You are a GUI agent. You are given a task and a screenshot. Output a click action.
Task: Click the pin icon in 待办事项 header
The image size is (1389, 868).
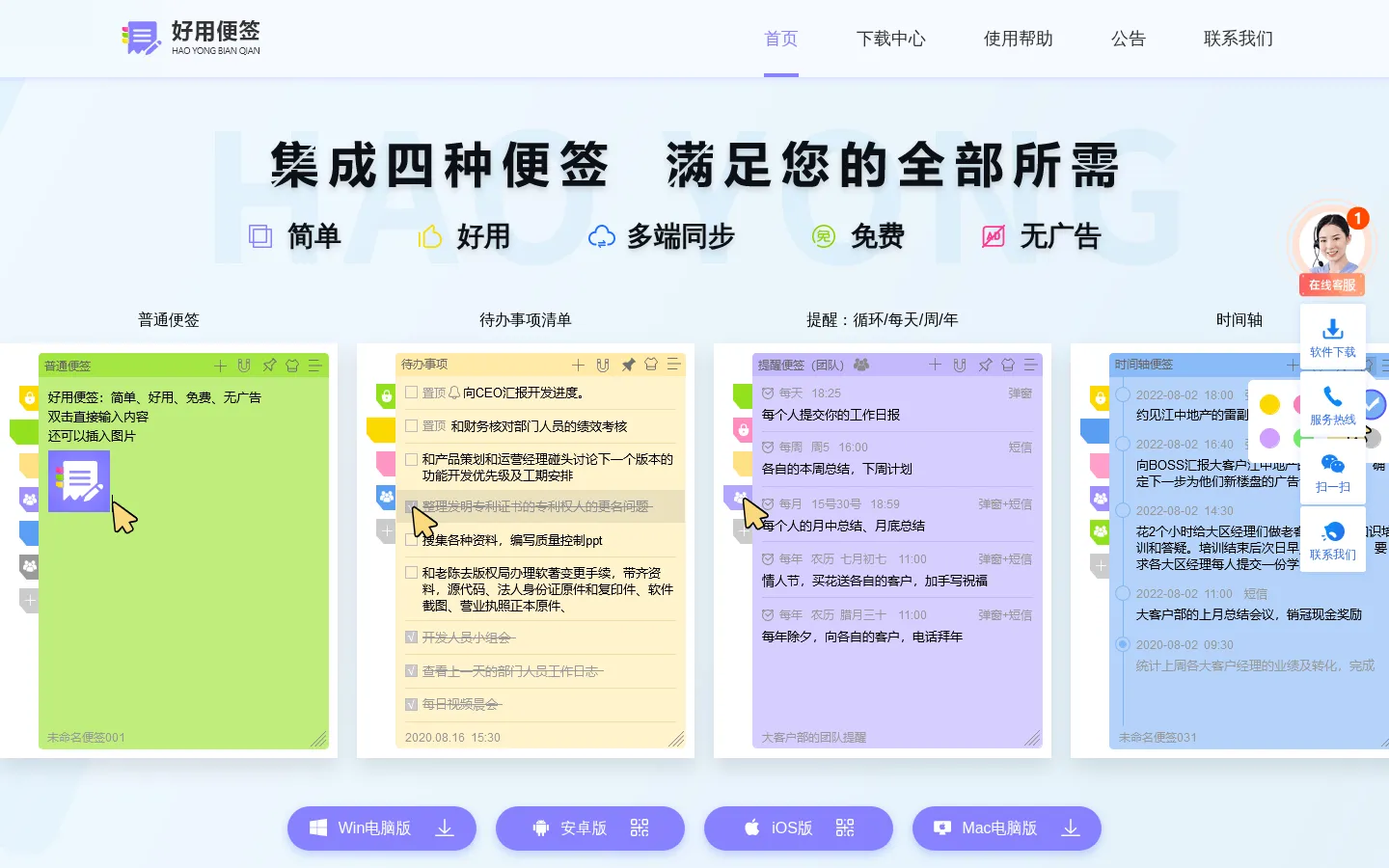[x=628, y=365]
